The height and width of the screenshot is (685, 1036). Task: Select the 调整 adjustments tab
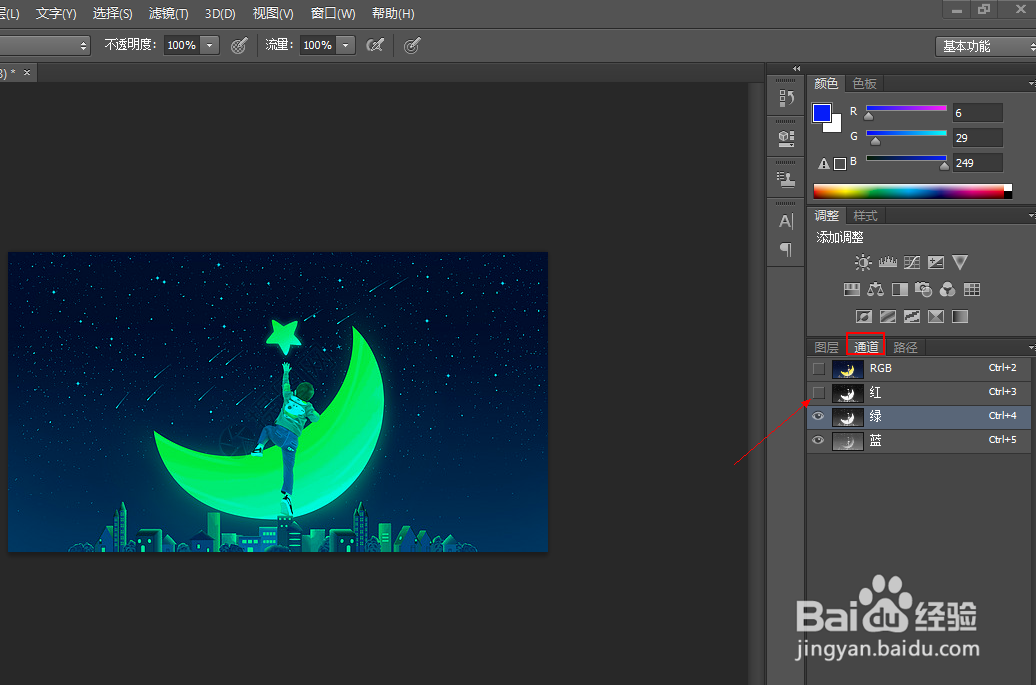[x=827, y=215]
